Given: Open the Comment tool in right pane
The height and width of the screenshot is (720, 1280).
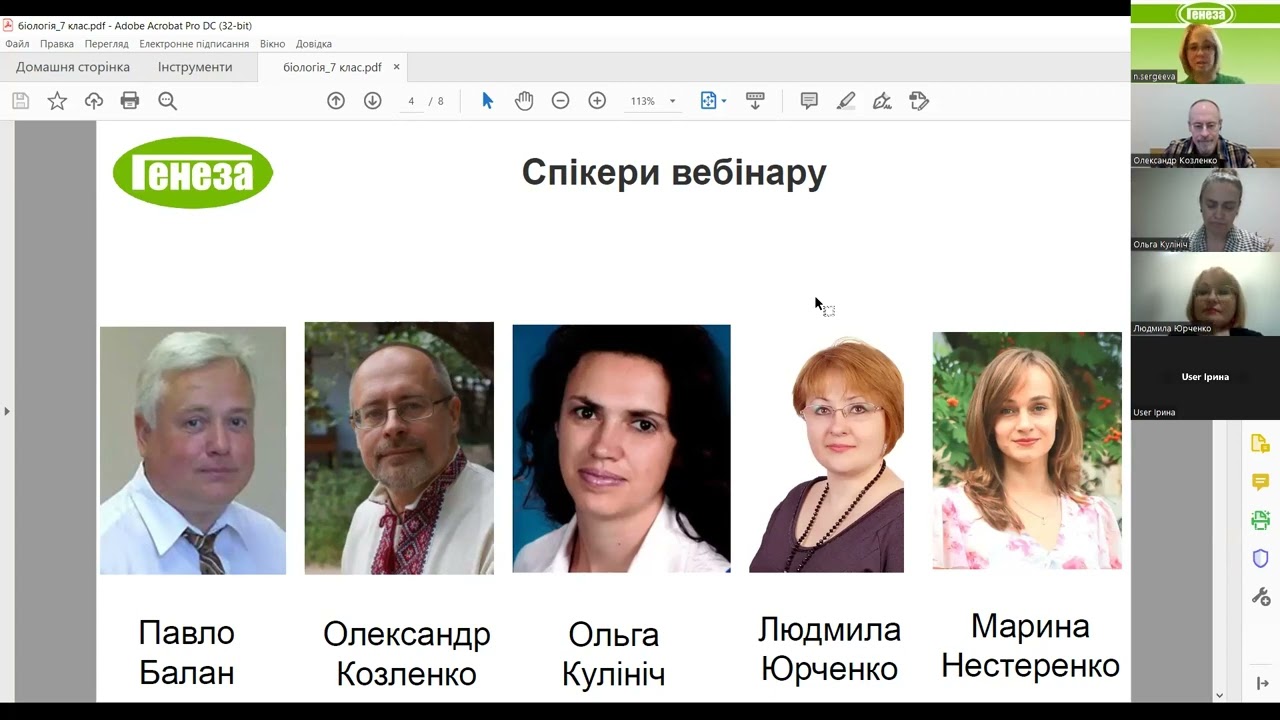Looking at the screenshot, I should (1260, 482).
